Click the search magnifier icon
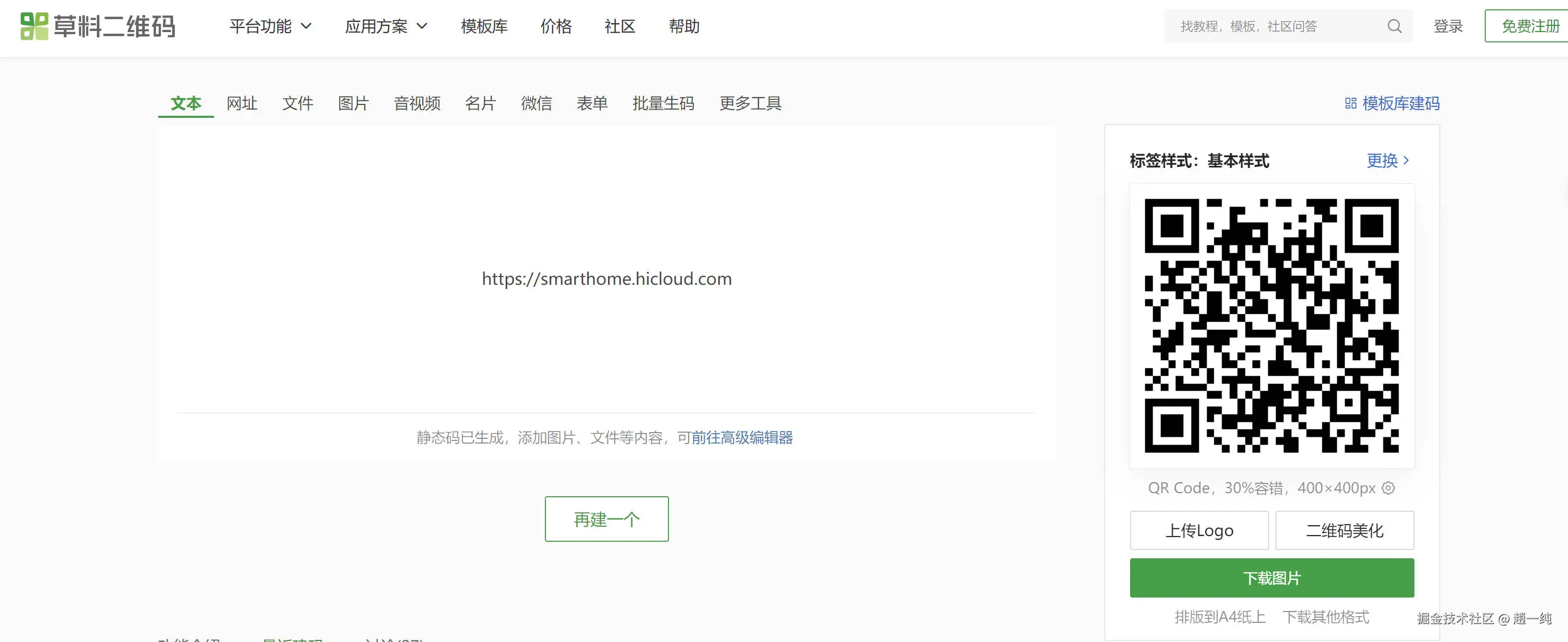This screenshot has width=1568, height=642. pos(1394,26)
